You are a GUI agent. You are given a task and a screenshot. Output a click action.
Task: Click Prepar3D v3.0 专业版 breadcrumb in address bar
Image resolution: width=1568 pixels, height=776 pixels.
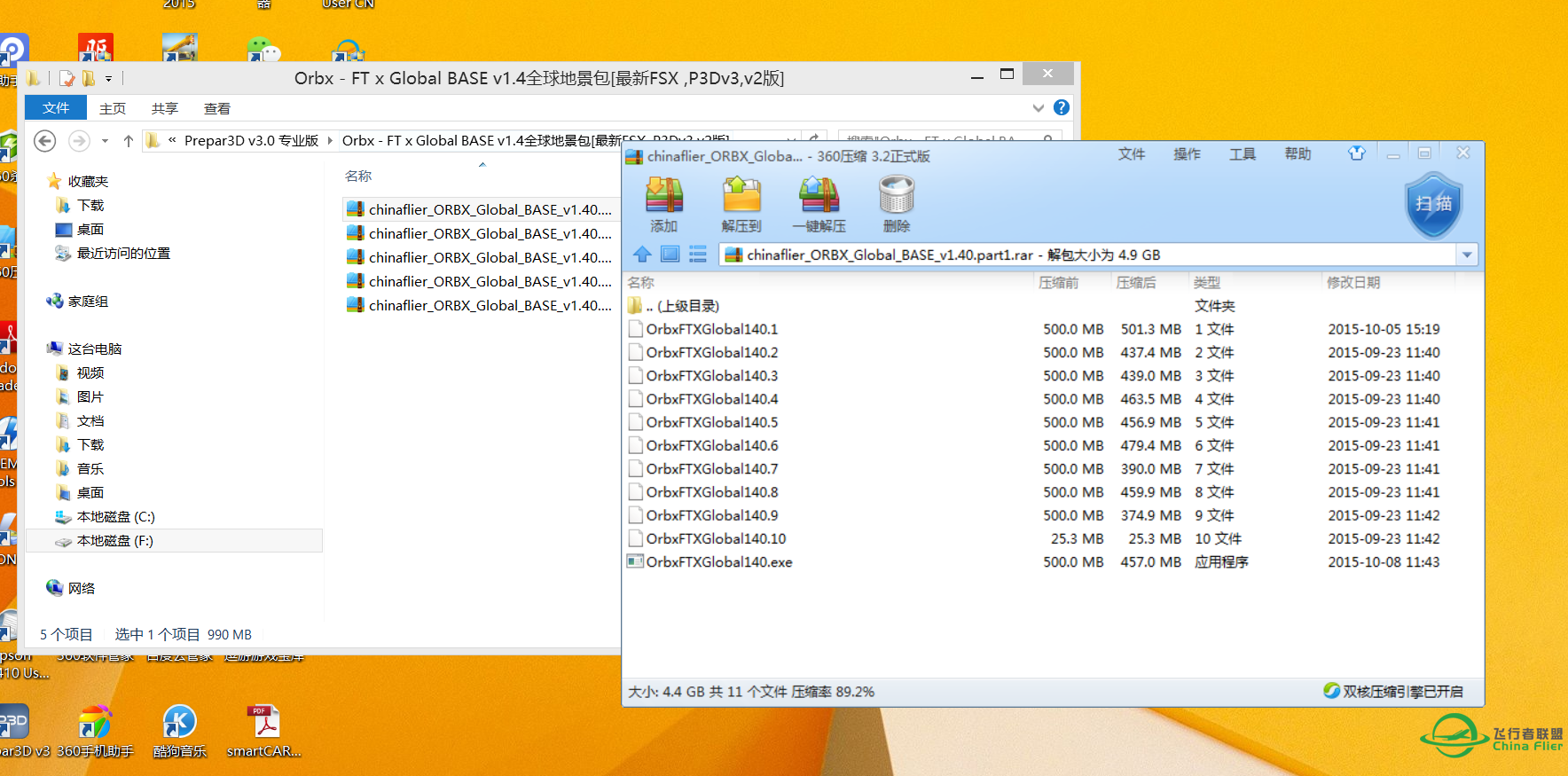tap(251, 140)
